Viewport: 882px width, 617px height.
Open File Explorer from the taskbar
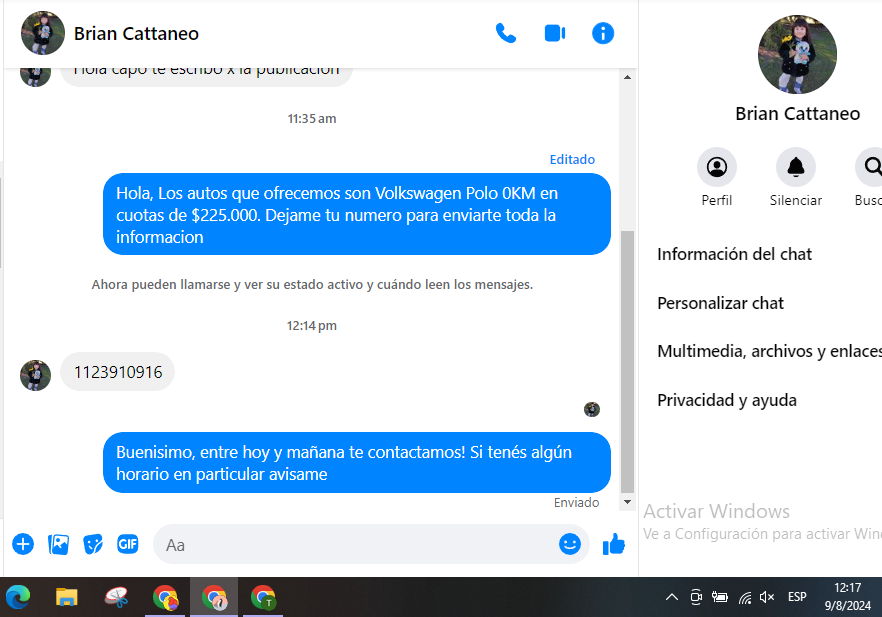pyautogui.click(x=67, y=597)
